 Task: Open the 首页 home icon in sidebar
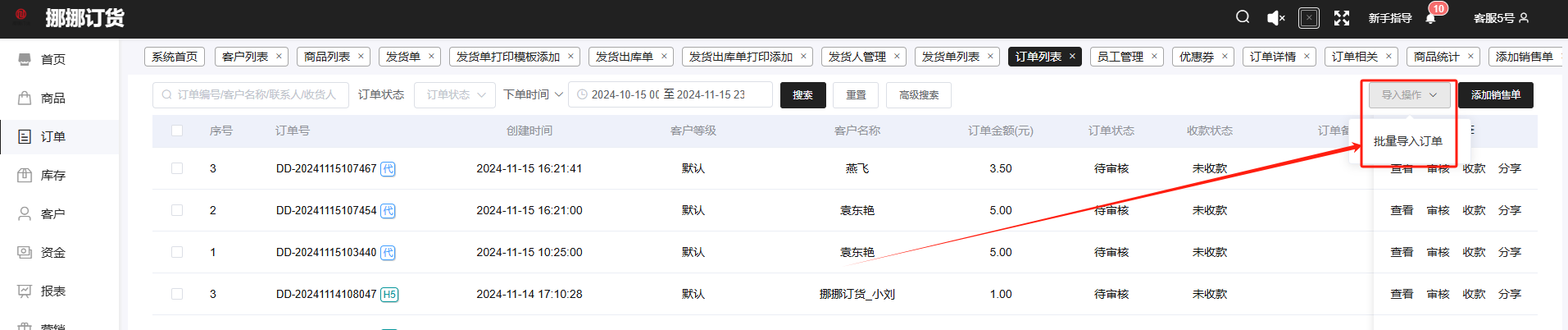(25, 59)
